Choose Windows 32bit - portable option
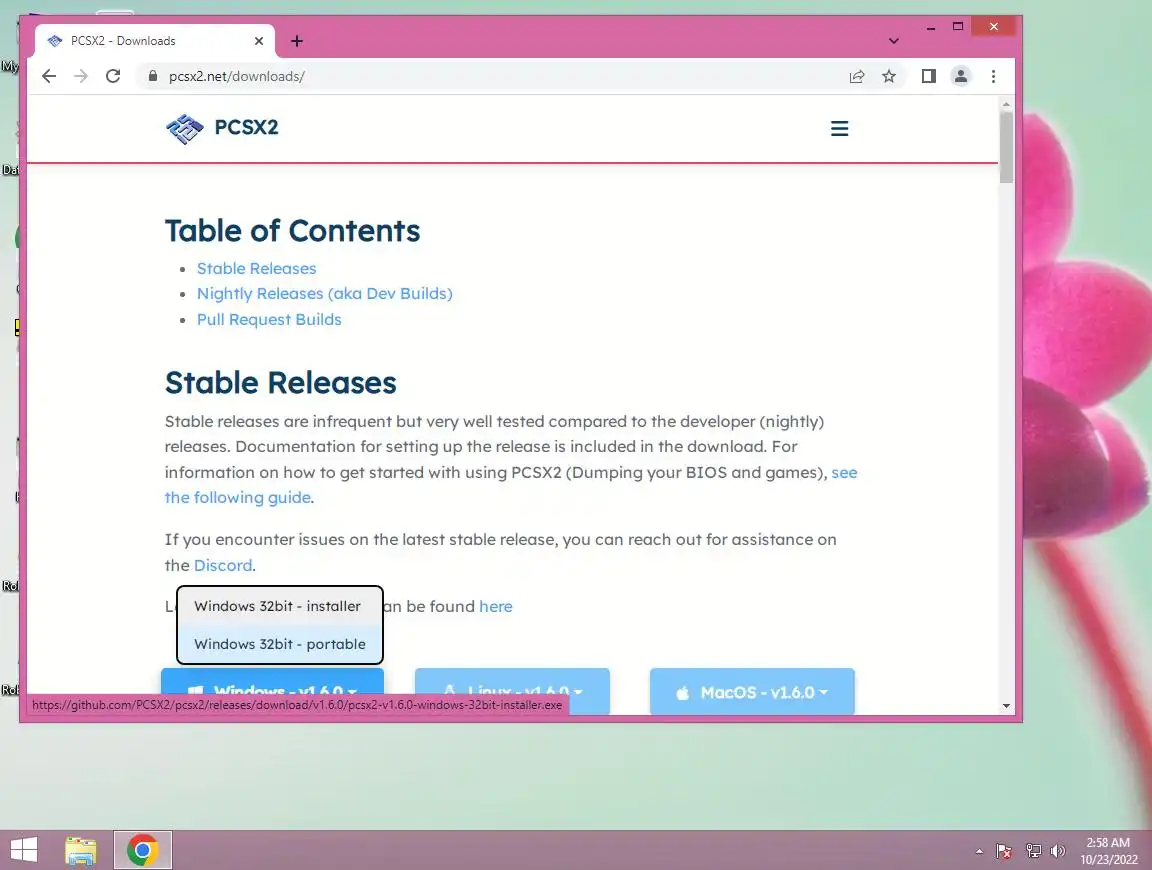The image size is (1152, 870). tap(280, 644)
